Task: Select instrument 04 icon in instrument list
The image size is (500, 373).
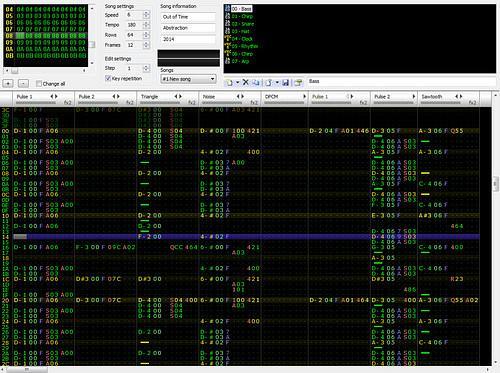Action: pyautogui.click(x=227, y=38)
